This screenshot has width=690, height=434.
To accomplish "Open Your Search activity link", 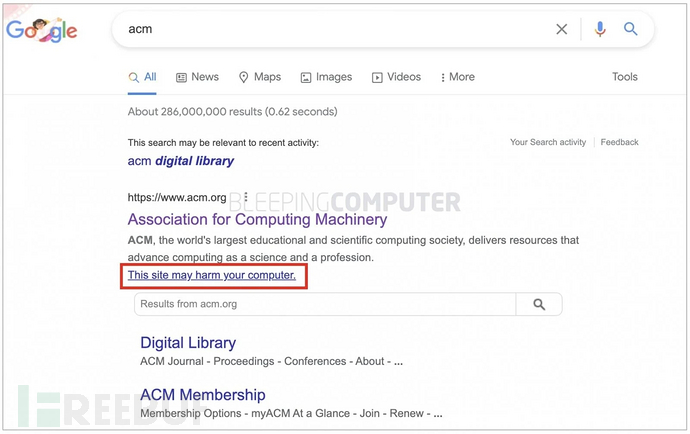I will (548, 142).
